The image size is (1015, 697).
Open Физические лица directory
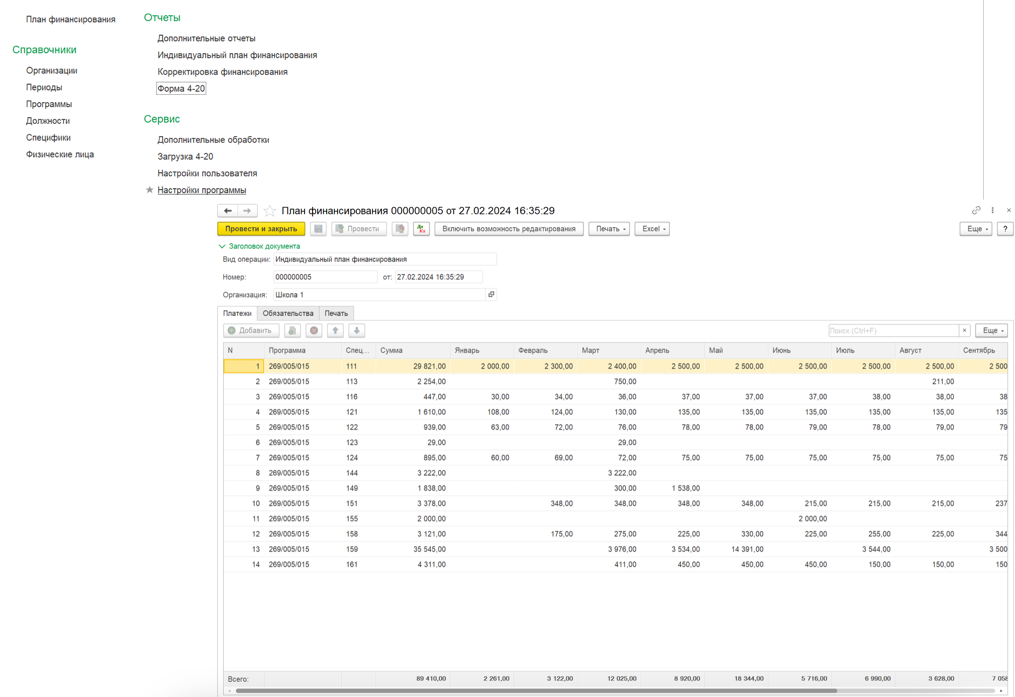pyautogui.click(x=60, y=155)
